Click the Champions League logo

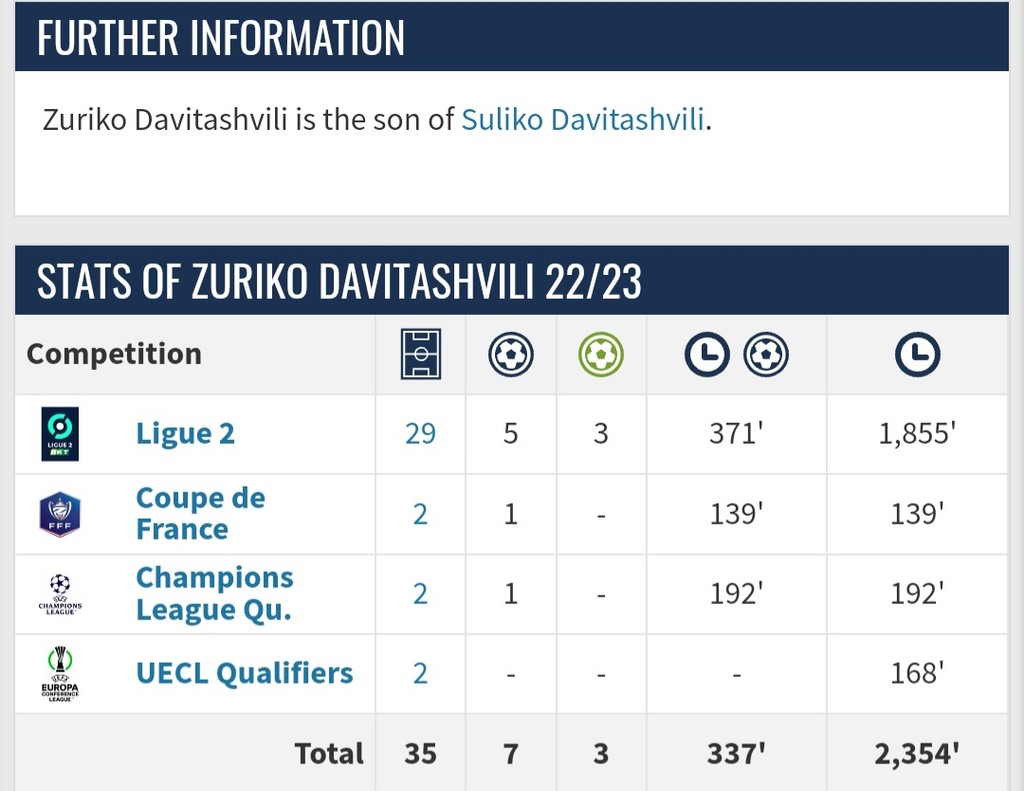pyautogui.click(x=60, y=594)
